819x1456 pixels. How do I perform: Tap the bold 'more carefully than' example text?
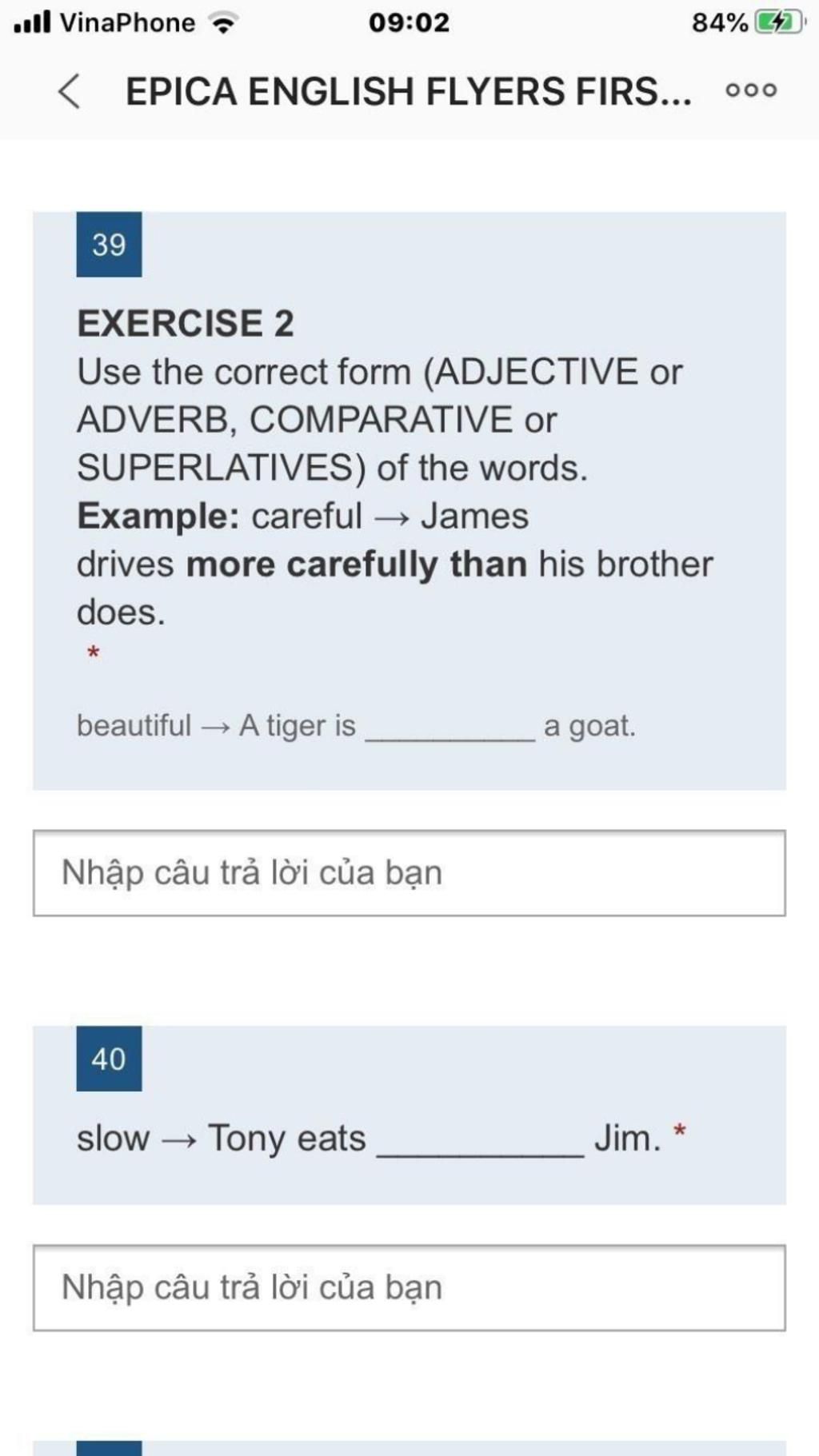click(357, 564)
